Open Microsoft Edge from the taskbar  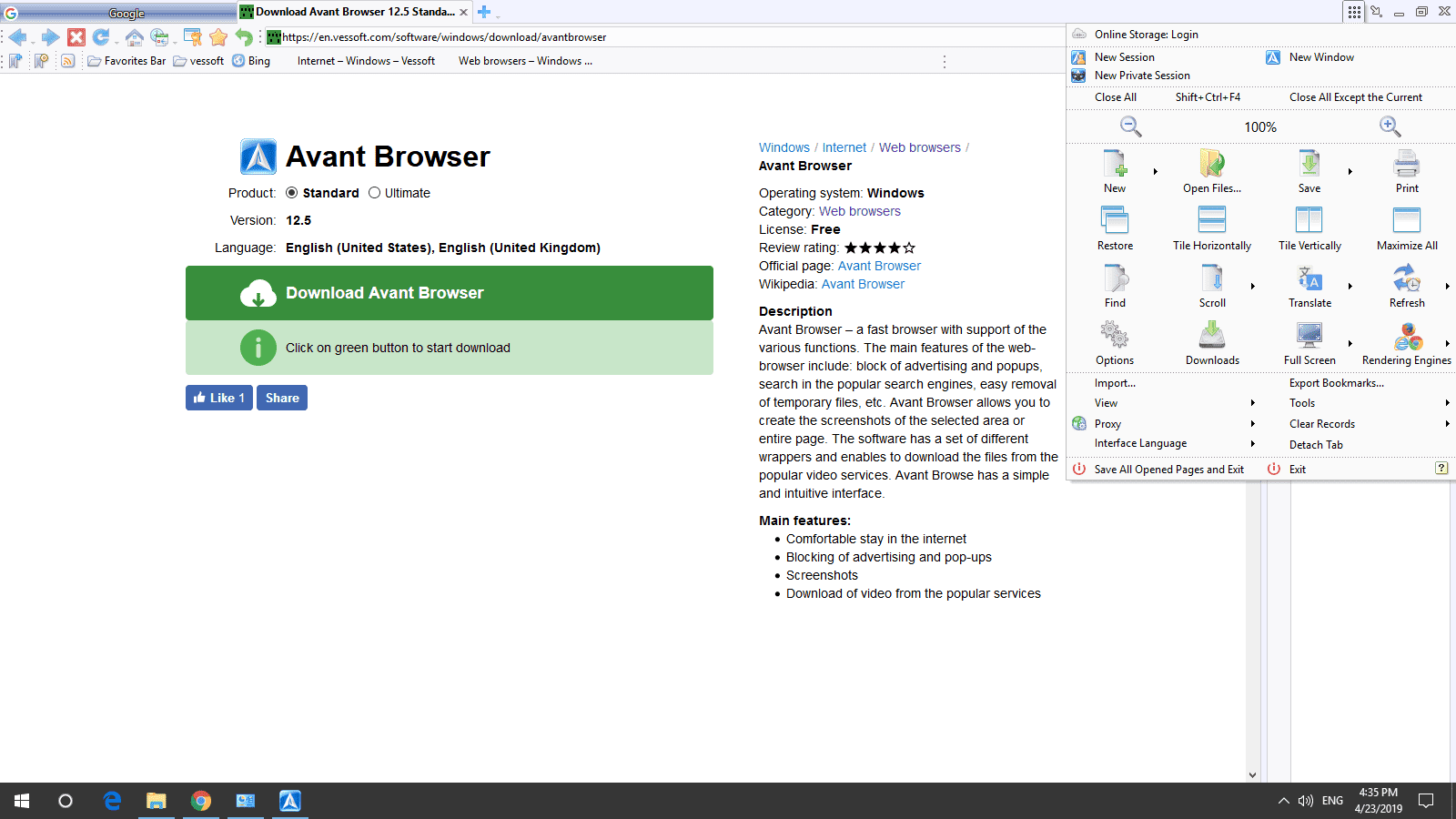[x=112, y=801]
